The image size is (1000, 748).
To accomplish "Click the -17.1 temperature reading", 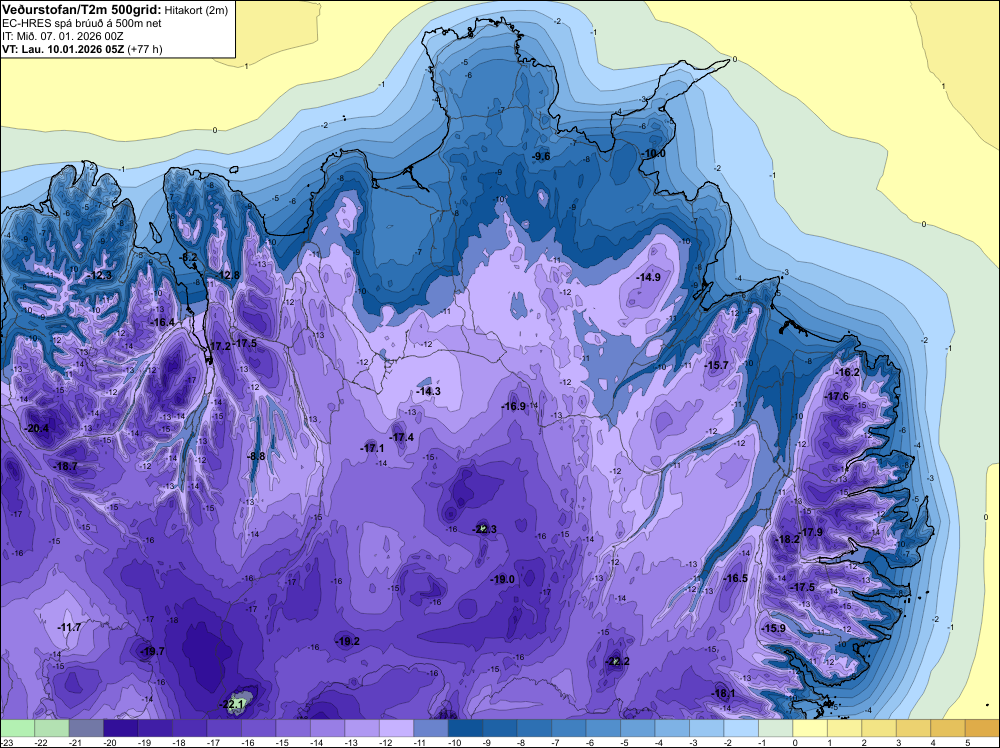I will click(x=372, y=449).
